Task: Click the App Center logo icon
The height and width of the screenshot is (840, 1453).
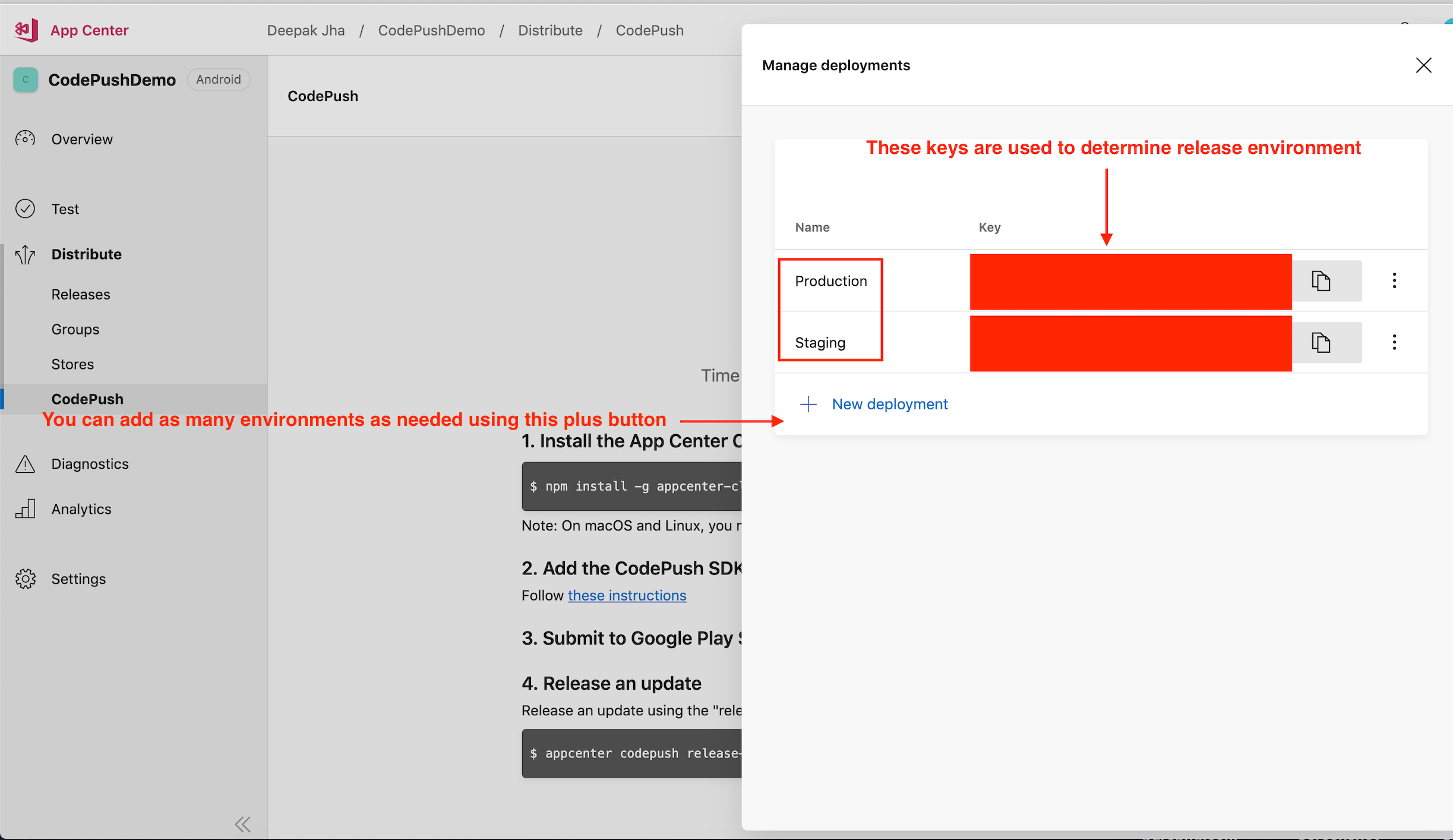Action: click(25, 30)
